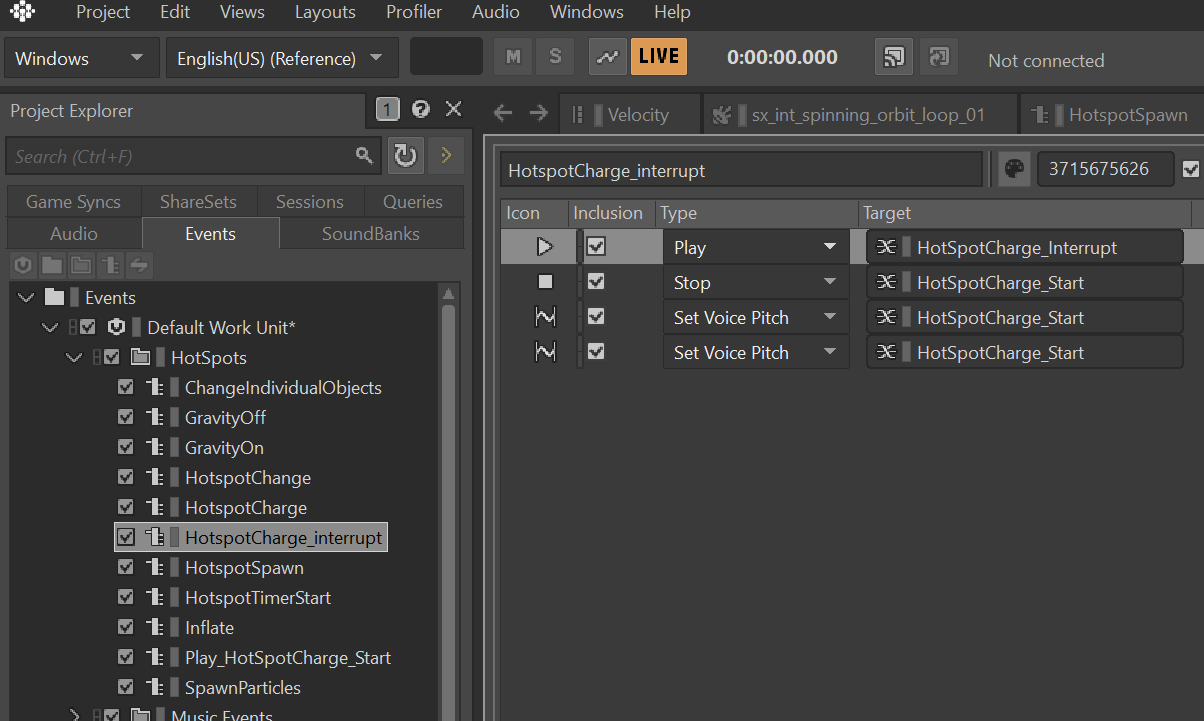Viewport: 1204px width, 721px height.
Task: Click the Connect to Remote platform icon
Action: tap(893, 57)
